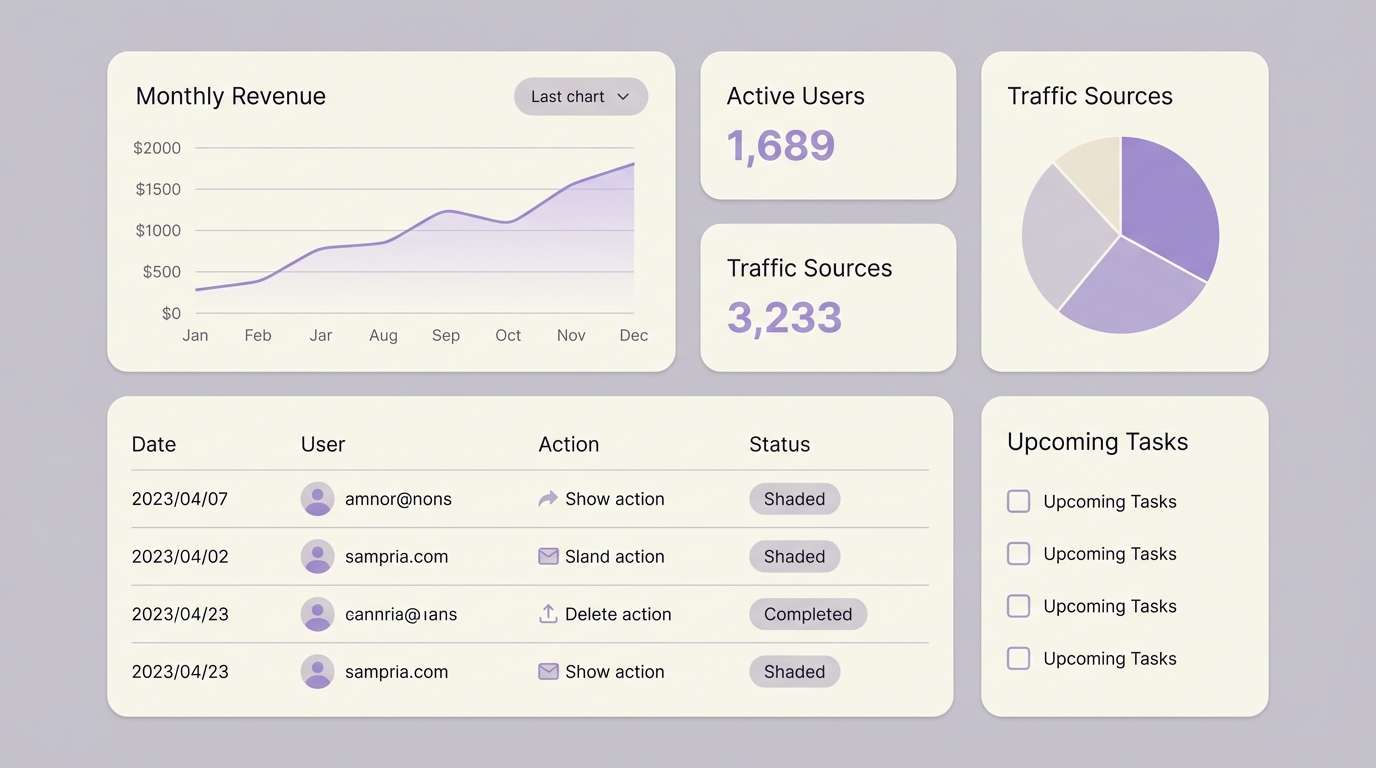Enable the last Upcoming Tasks checkbox
Screen dimensions: 1376x768
pyautogui.click(x=1018, y=658)
